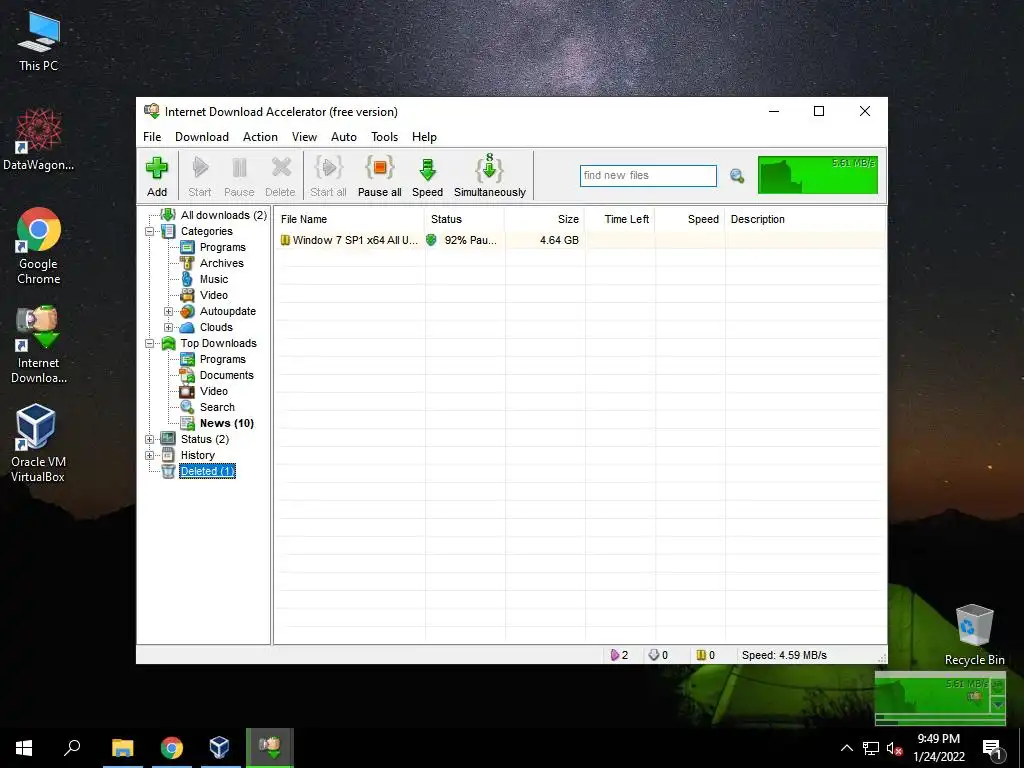Select Search under Top Downloads
The height and width of the screenshot is (768, 1024).
pyautogui.click(x=217, y=408)
